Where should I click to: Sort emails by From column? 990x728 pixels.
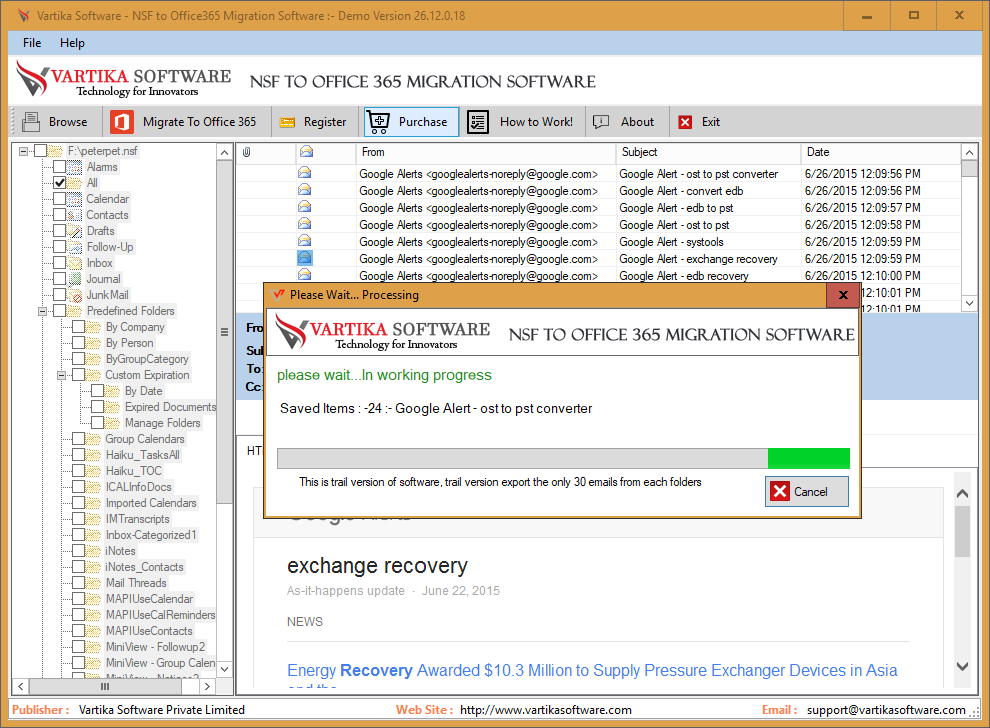point(486,152)
